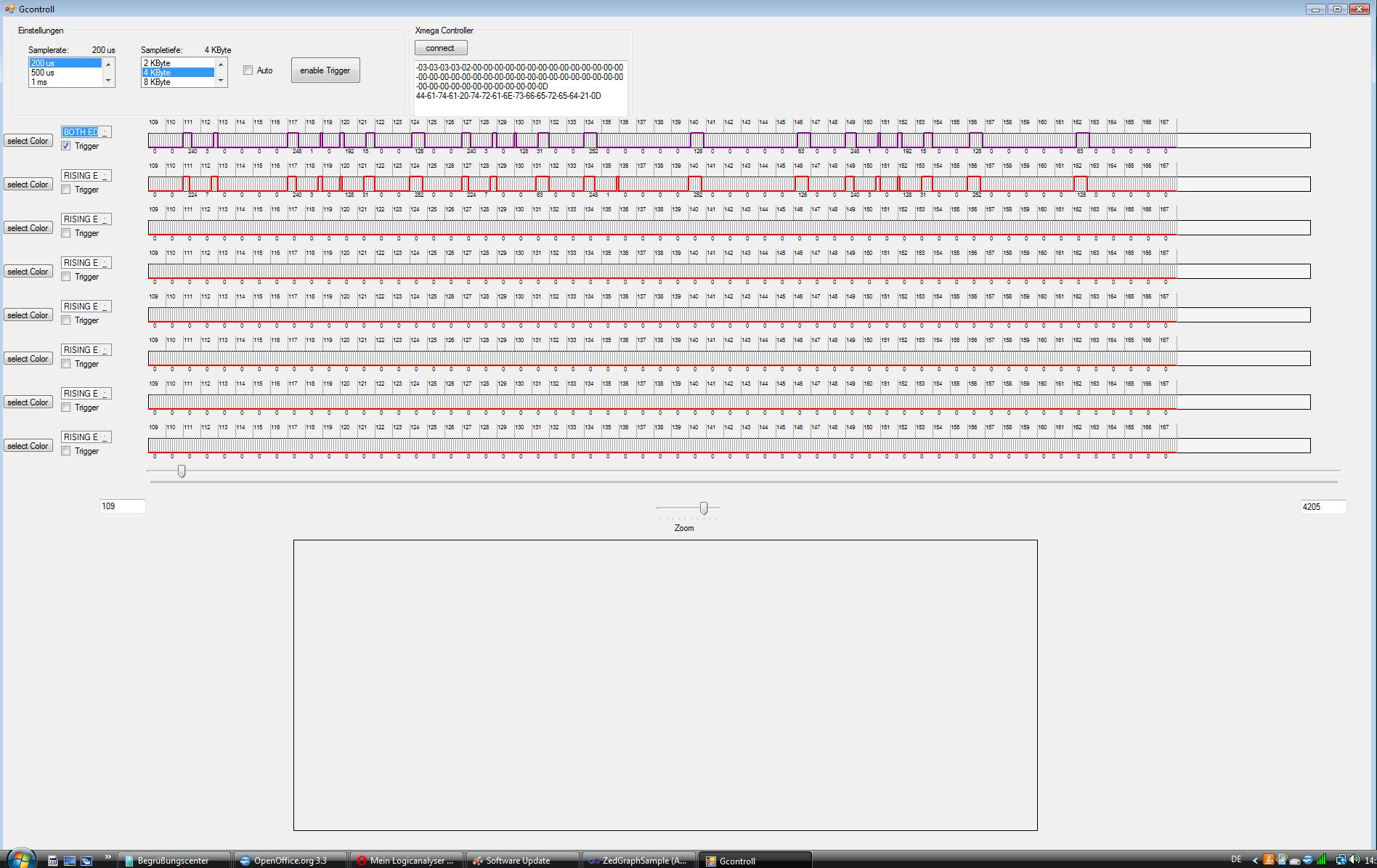Open the Windows Start orb
This screenshot has height=868, width=1377.
point(20,859)
